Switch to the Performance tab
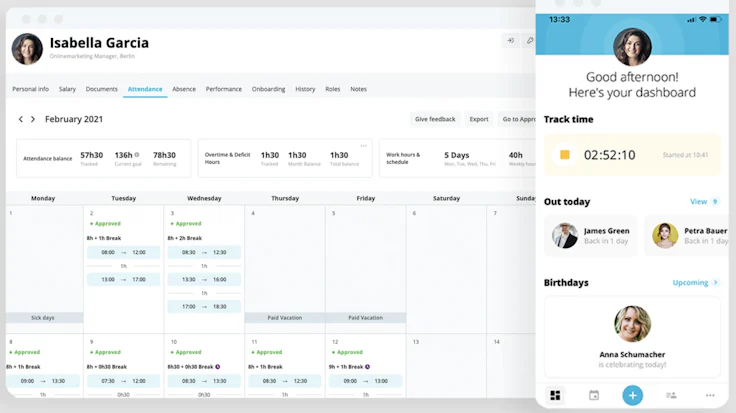 point(223,89)
